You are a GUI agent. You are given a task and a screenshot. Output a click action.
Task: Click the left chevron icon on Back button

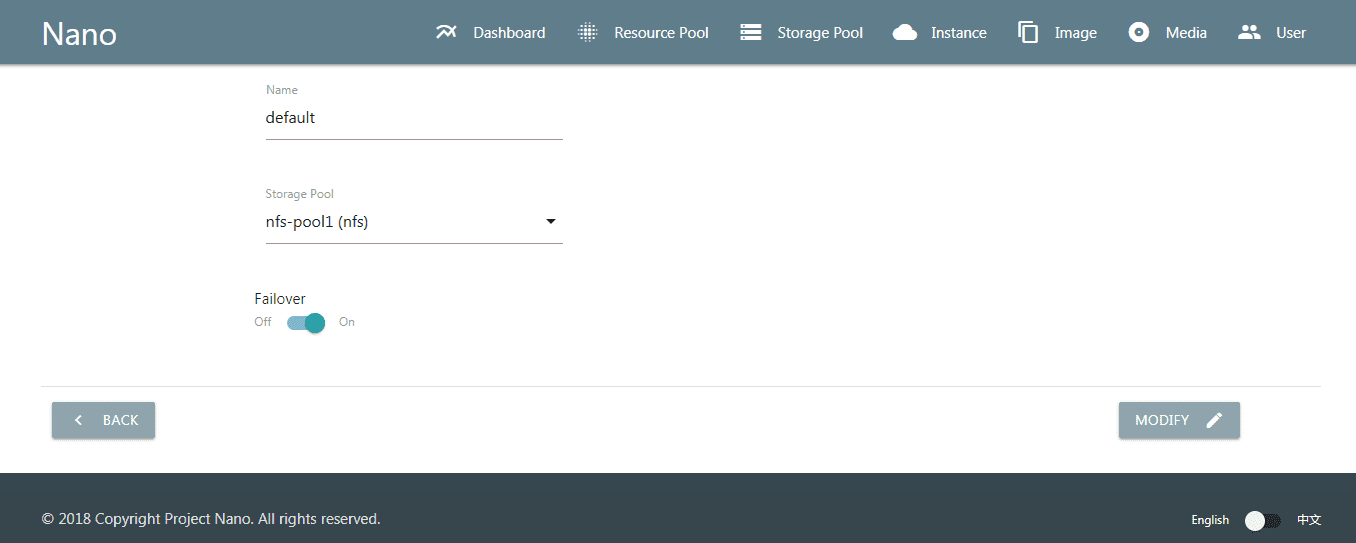tap(78, 420)
